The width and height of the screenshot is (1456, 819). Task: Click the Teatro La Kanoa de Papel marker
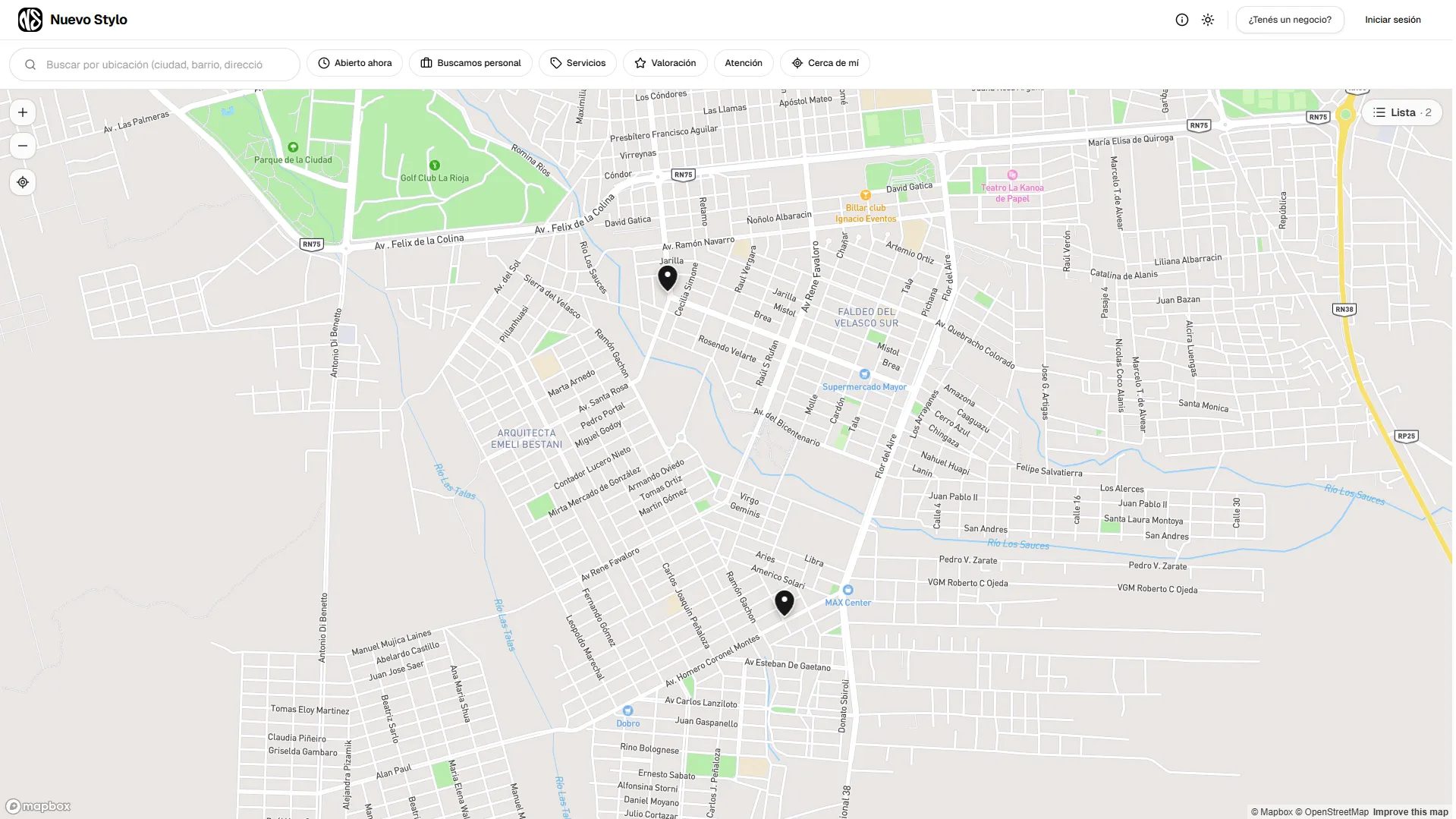coord(1012,175)
